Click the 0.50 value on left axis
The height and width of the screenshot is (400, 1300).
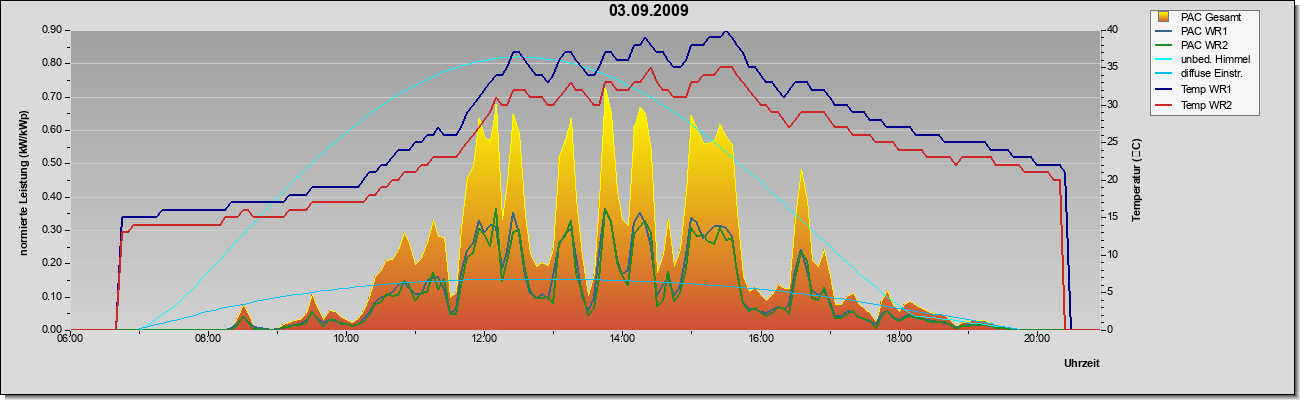click(x=52, y=163)
